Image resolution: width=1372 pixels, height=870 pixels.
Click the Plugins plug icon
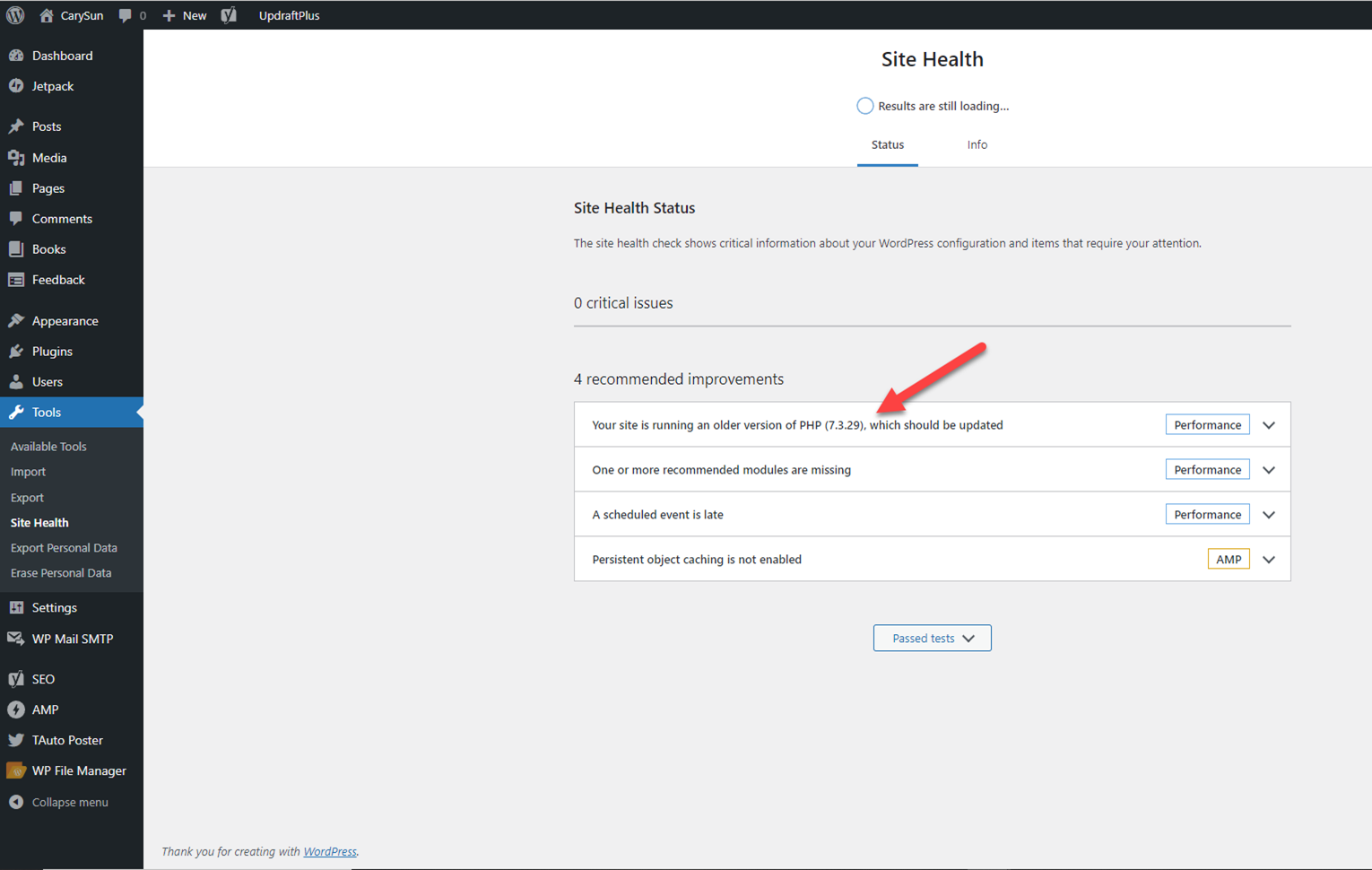tap(16, 352)
